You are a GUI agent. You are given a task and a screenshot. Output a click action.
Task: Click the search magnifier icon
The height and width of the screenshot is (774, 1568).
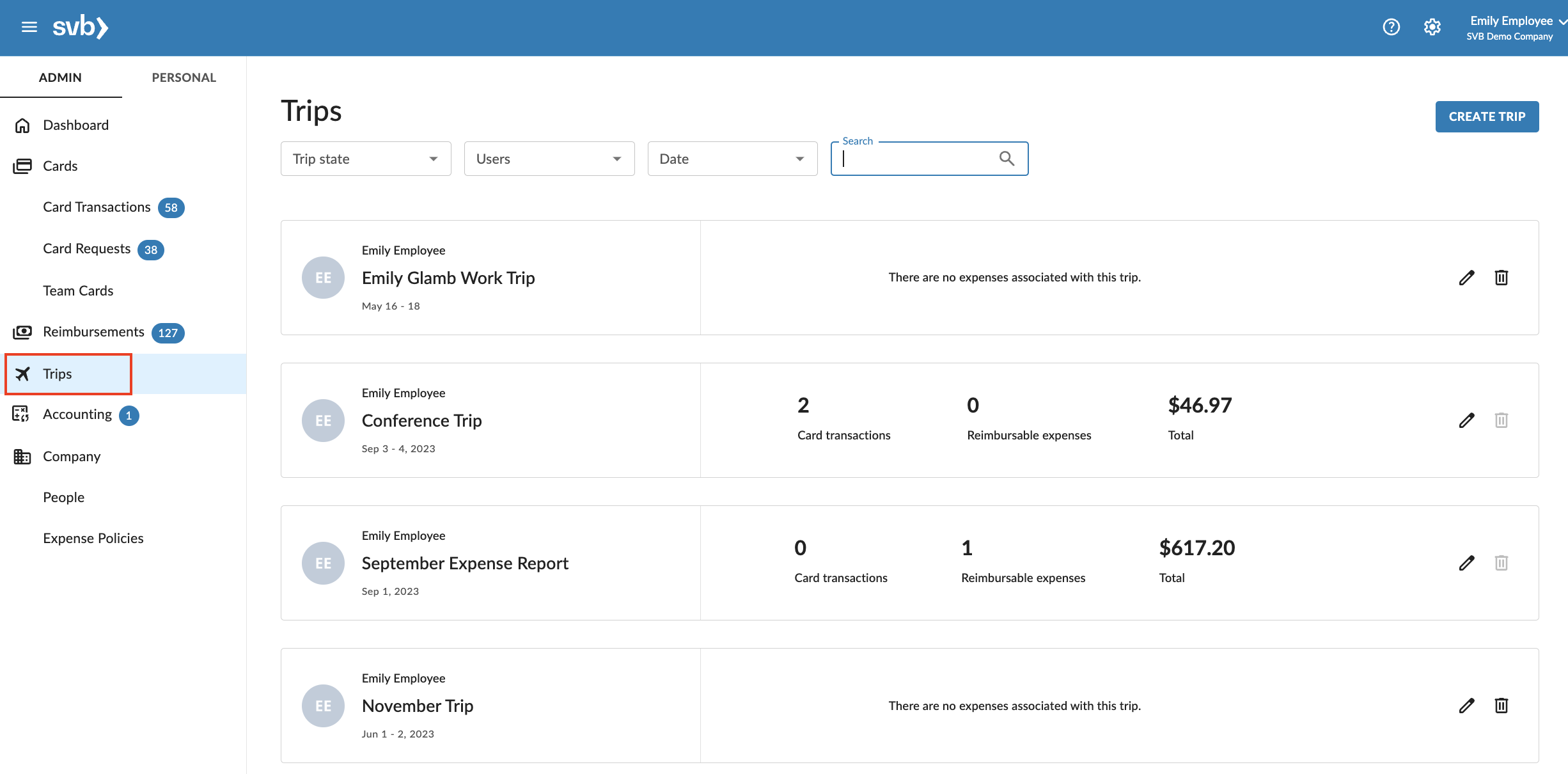1007,158
